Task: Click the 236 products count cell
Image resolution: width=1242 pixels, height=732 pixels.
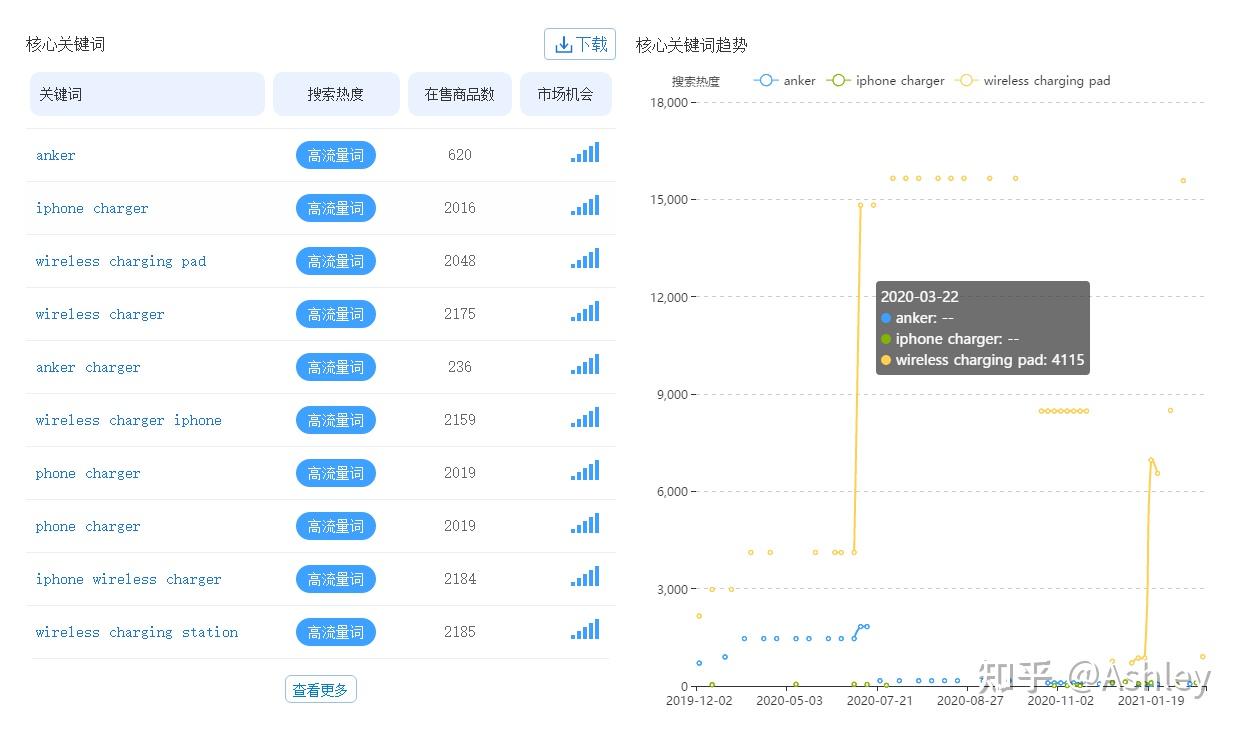Action: [460, 367]
